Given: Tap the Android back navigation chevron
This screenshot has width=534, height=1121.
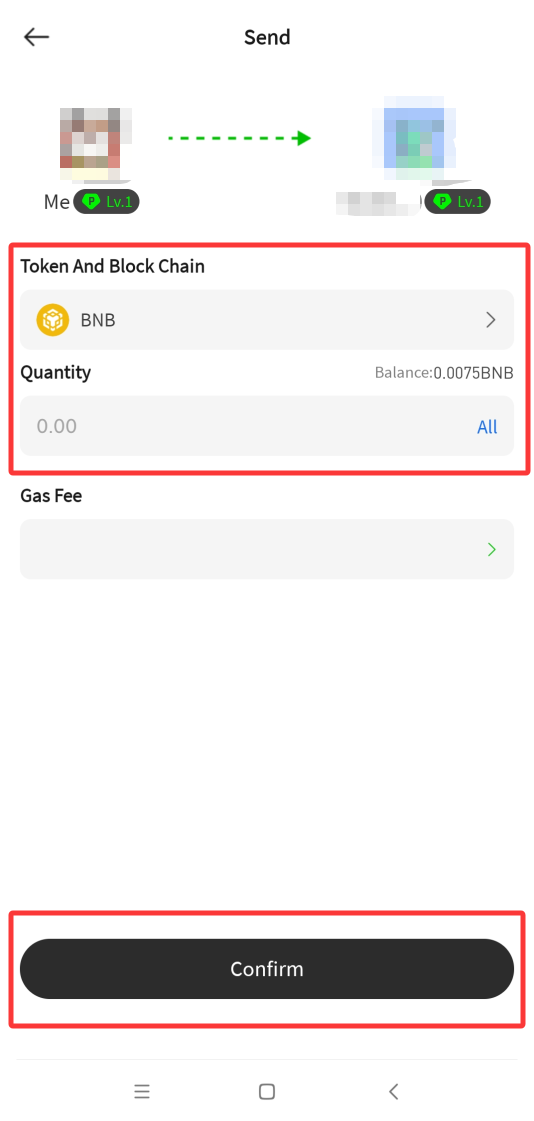Looking at the screenshot, I should click(x=392, y=1091).
